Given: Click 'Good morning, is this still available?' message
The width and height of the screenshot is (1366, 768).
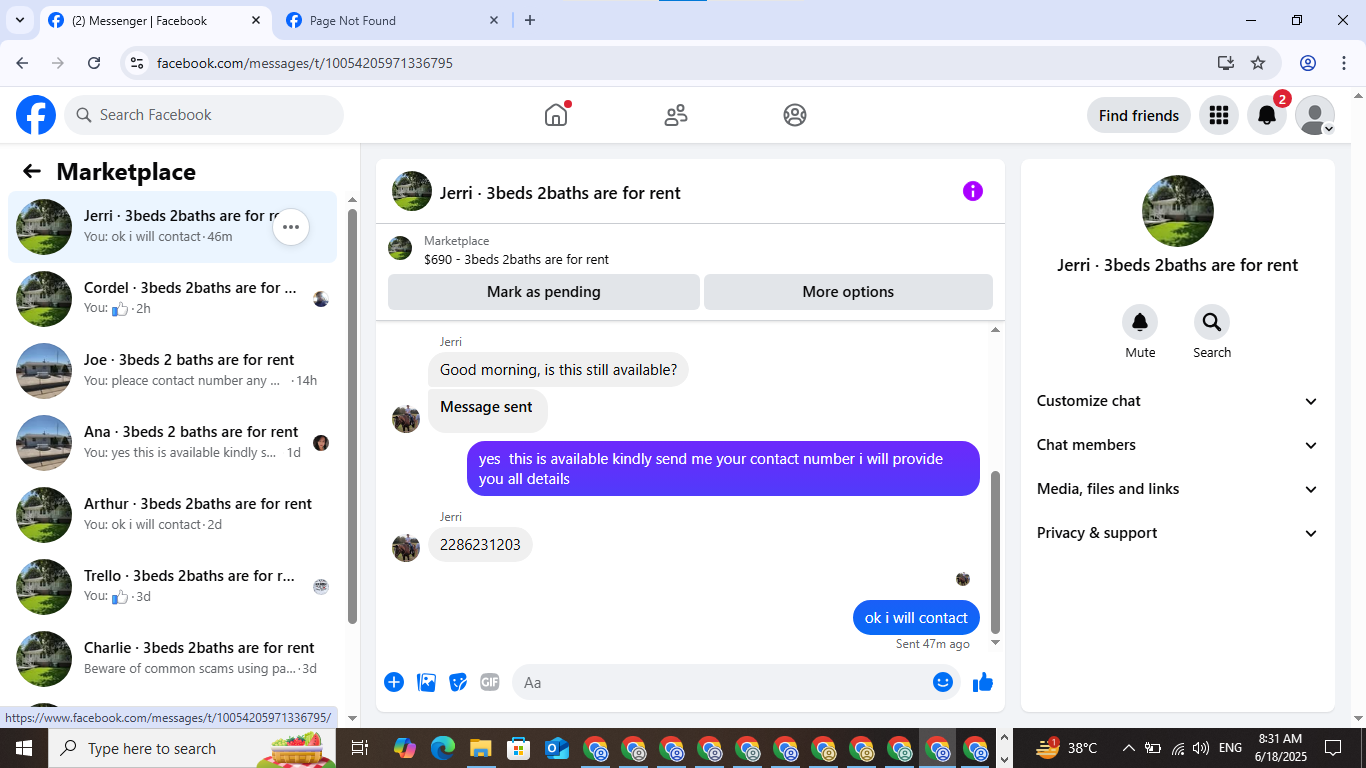Looking at the screenshot, I should 558,370.
